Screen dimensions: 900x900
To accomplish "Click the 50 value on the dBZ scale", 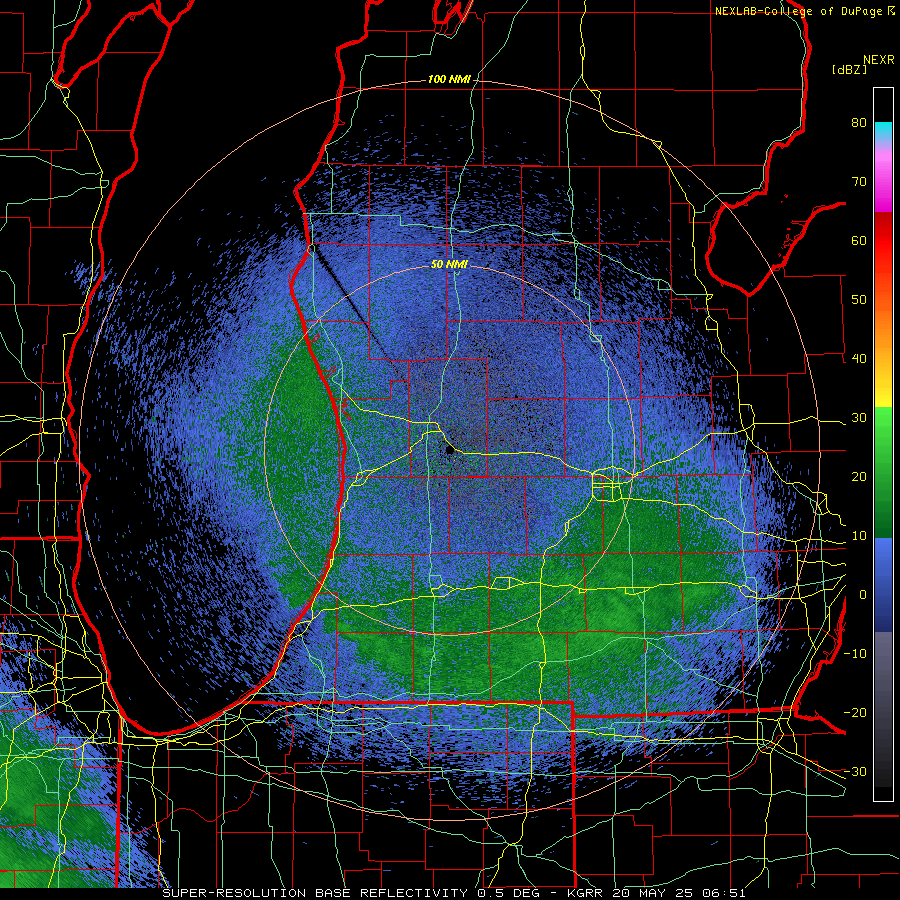I will click(859, 300).
